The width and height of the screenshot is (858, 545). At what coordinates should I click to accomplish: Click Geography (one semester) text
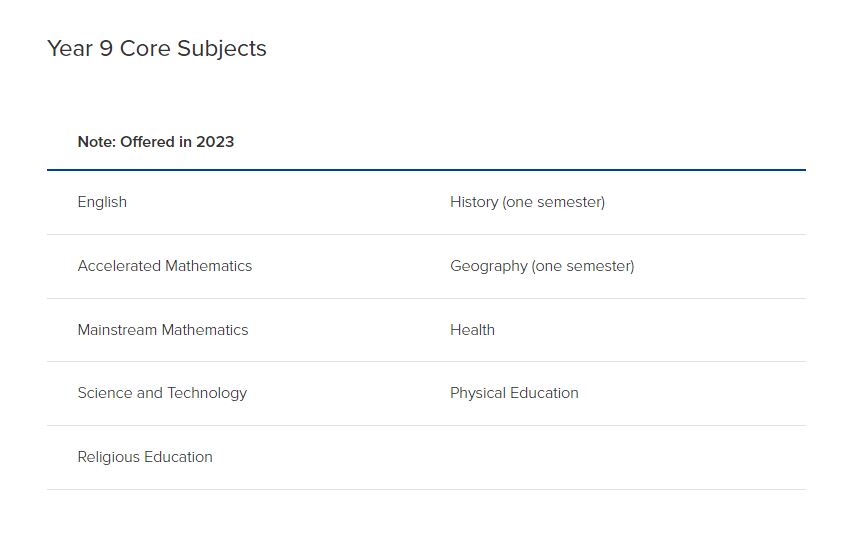click(x=542, y=266)
